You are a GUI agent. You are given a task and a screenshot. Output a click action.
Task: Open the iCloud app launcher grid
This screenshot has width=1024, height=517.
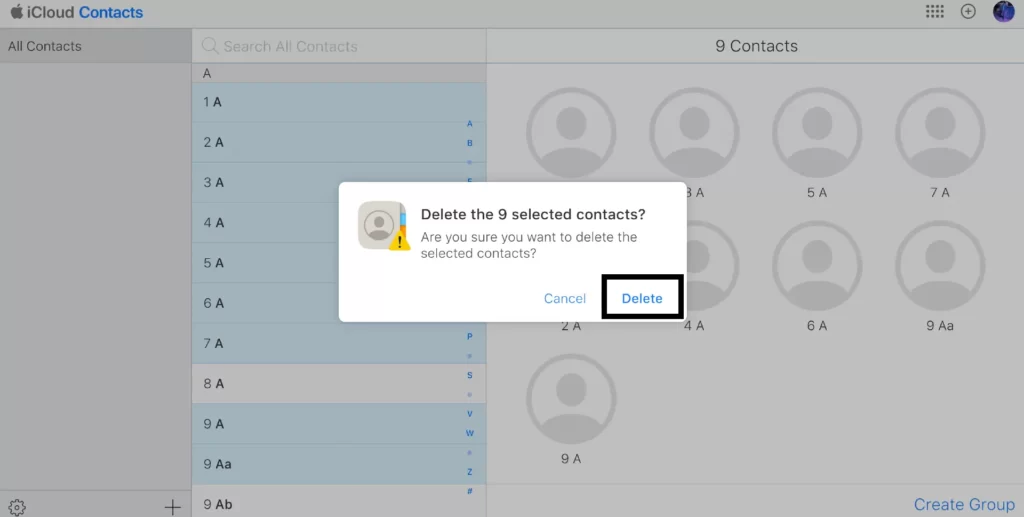point(935,12)
